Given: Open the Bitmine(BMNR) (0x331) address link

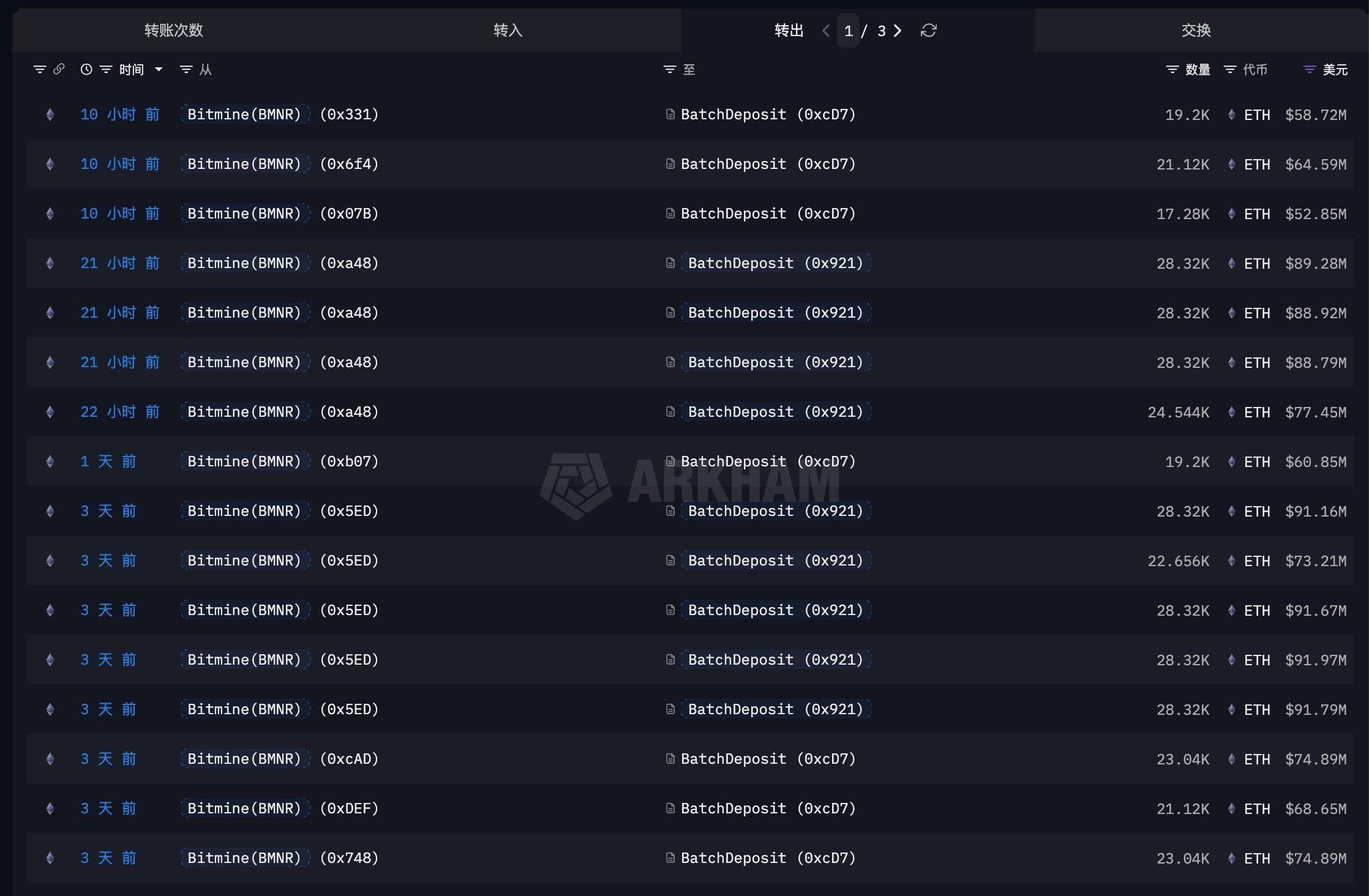Looking at the screenshot, I should (244, 114).
